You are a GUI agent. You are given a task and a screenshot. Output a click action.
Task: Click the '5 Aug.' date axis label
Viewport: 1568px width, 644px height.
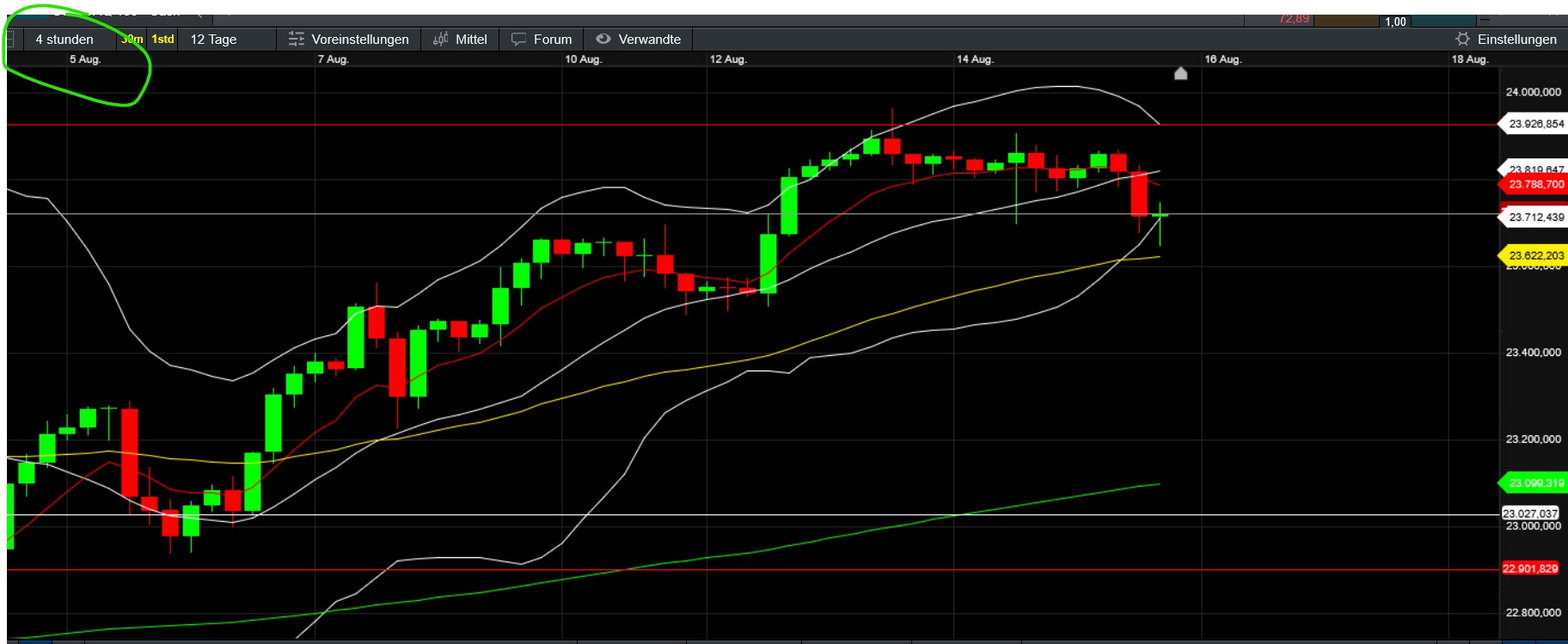coord(85,59)
